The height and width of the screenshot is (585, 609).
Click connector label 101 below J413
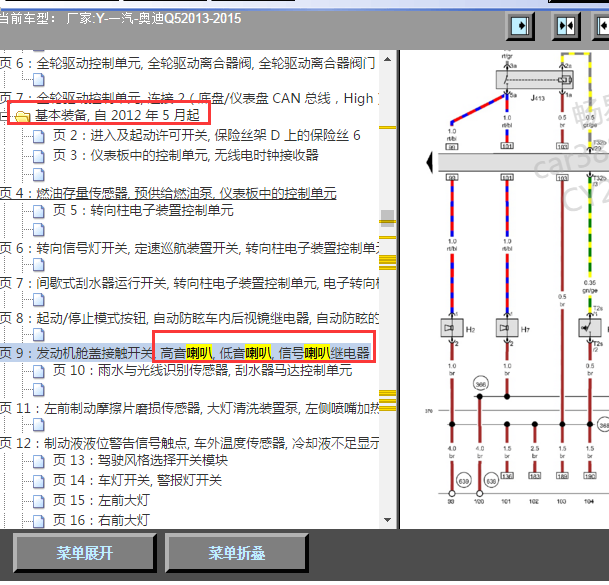point(507,146)
